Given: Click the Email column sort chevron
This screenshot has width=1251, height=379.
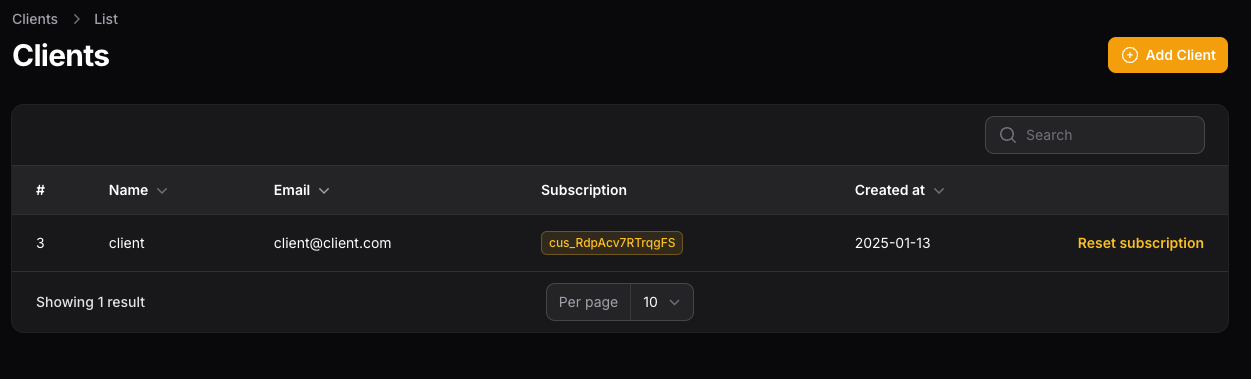Looking at the screenshot, I should click(x=324, y=190).
